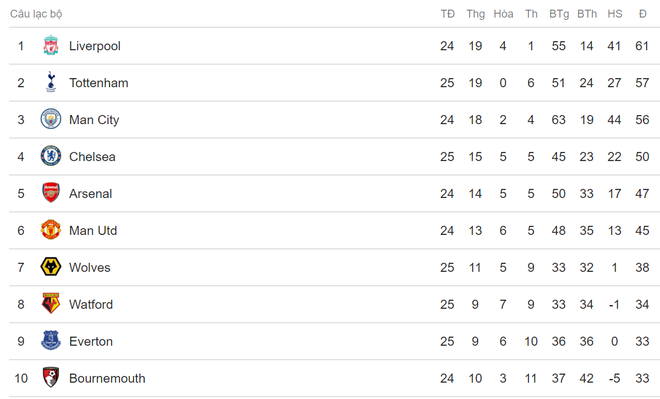Open the Liverpool team name link

click(95, 46)
